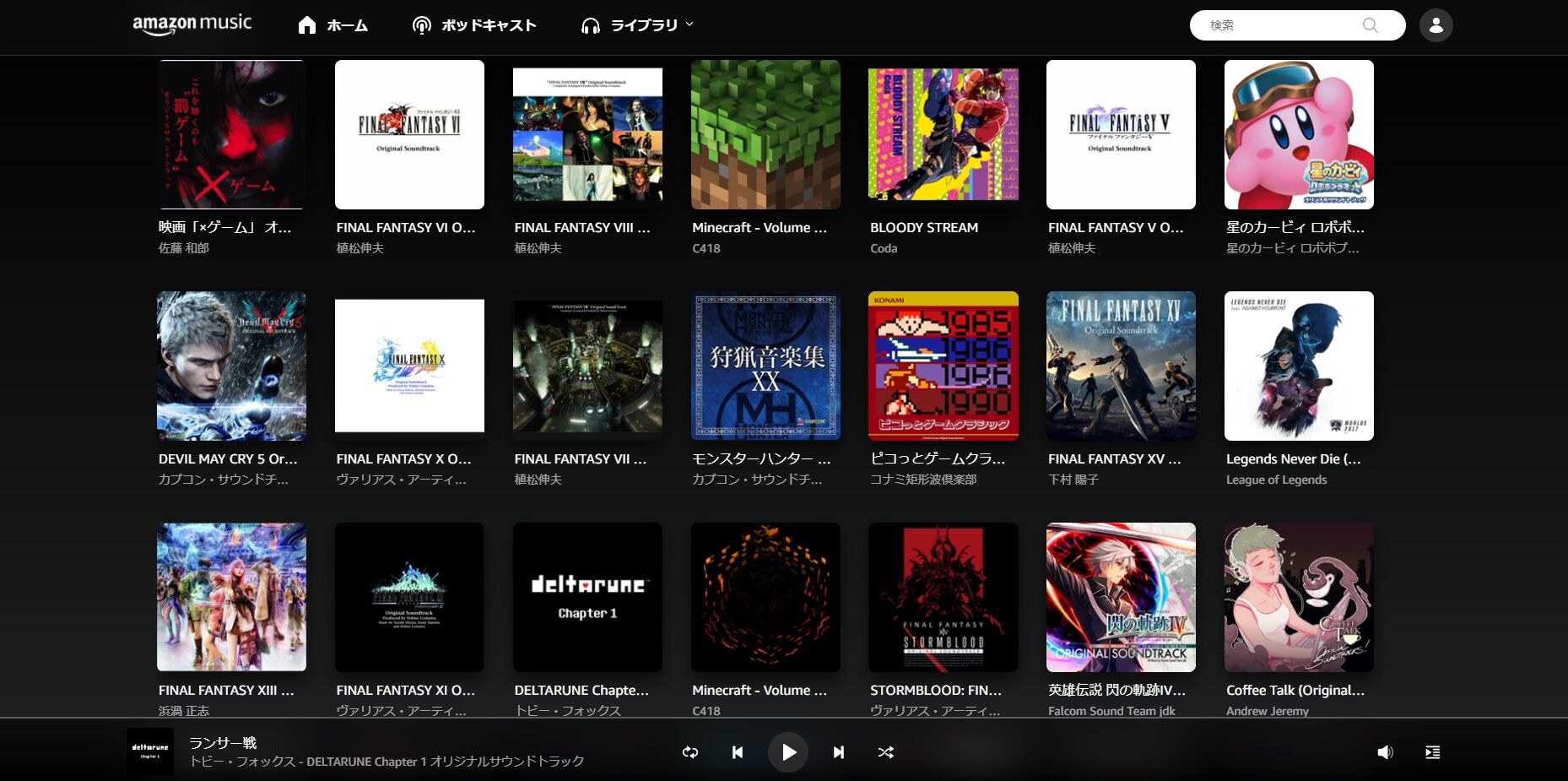The height and width of the screenshot is (781, 1568).
Task: Click 浜渦 正志 artist link
Action: (x=183, y=711)
